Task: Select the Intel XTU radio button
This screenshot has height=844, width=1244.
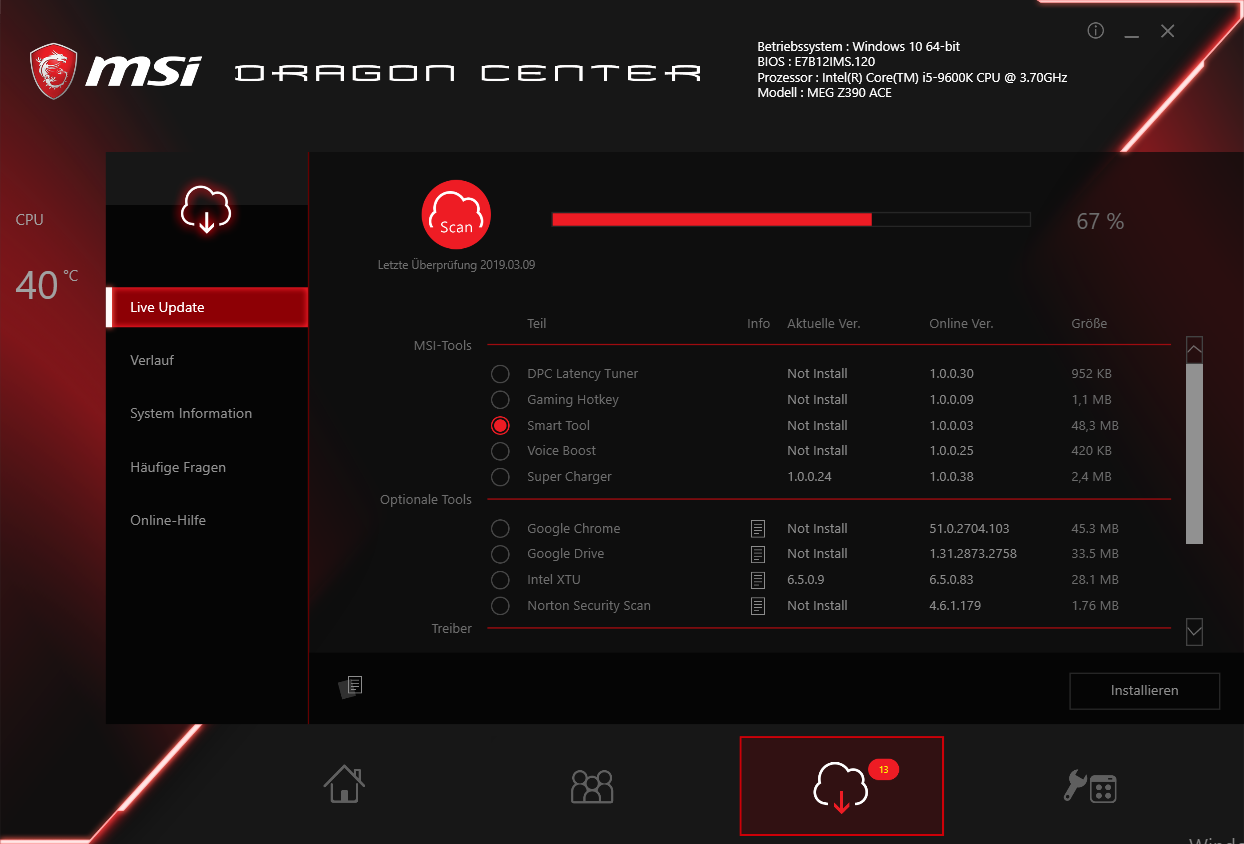Action: 500,580
